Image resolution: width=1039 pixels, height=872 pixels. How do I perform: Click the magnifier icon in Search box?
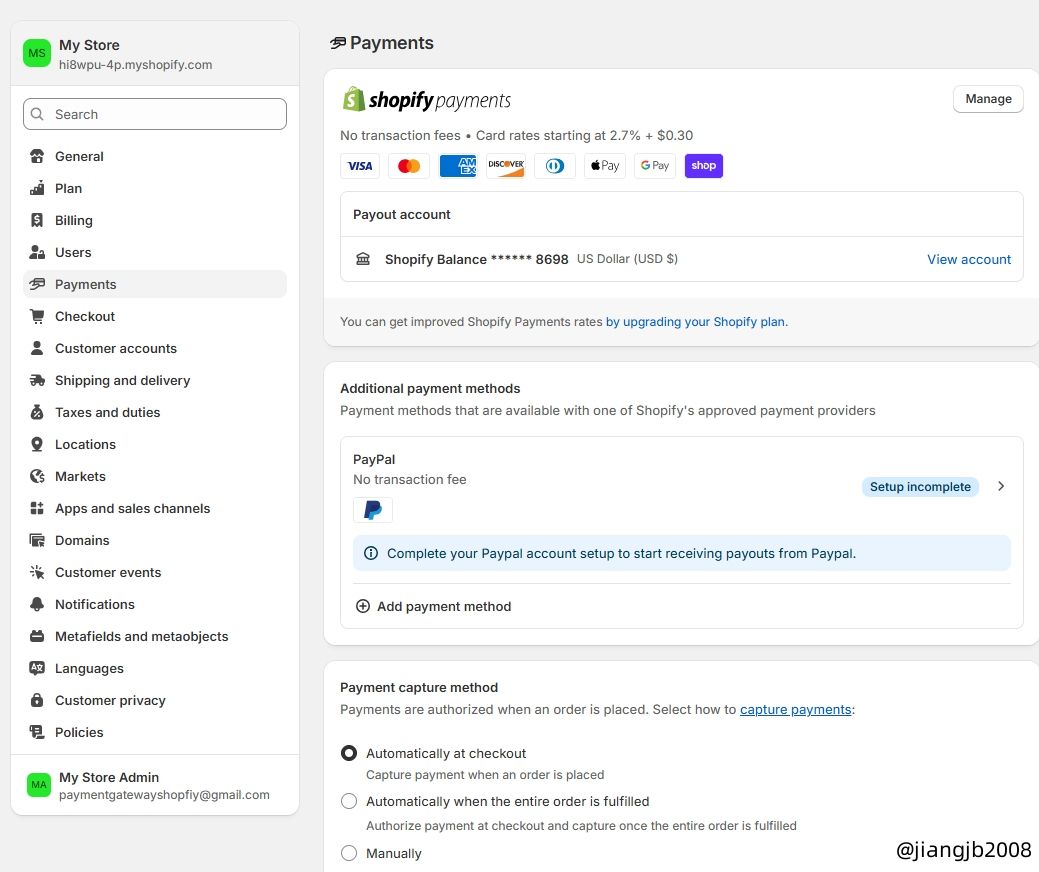click(x=38, y=114)
